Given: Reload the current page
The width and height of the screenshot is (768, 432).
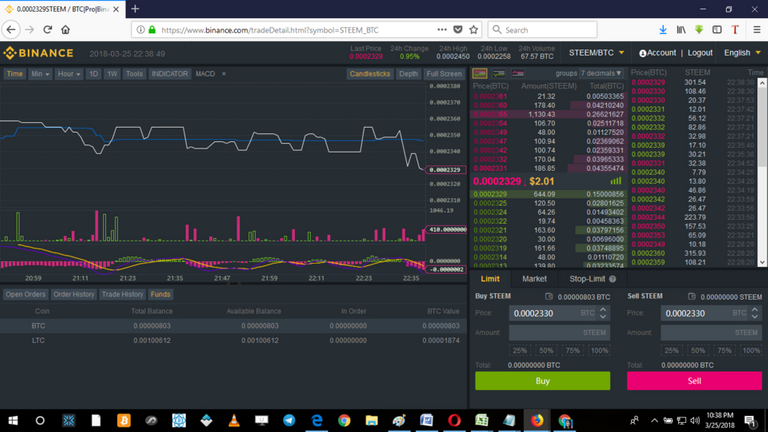Looking at the screenshot, I should point(48,30).
